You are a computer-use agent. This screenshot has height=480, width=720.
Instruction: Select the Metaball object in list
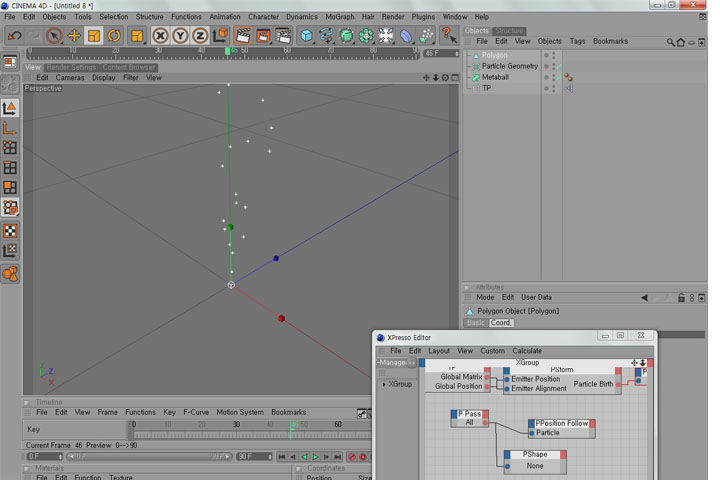[495, 77]
